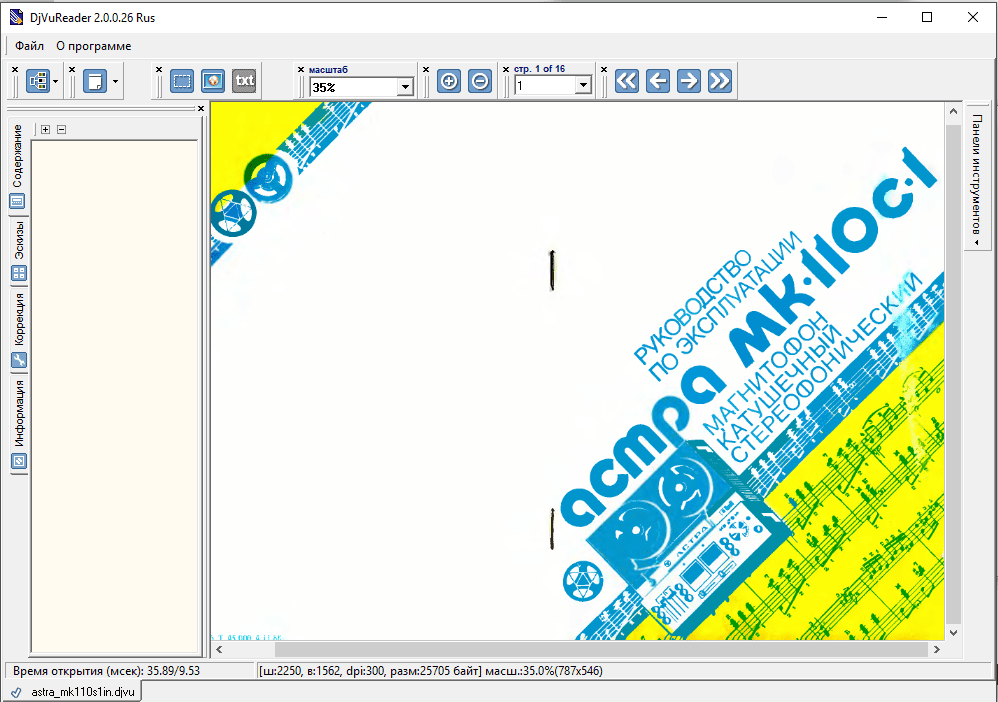998x702 pixels.
Task: Open the масштаб zoom percentage dropdown
Action: [405, 87]
